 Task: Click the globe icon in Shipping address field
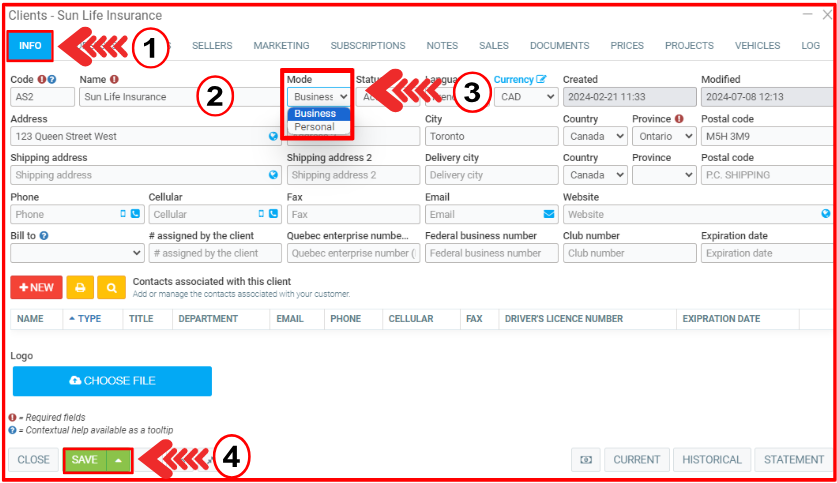click(273, 175)
